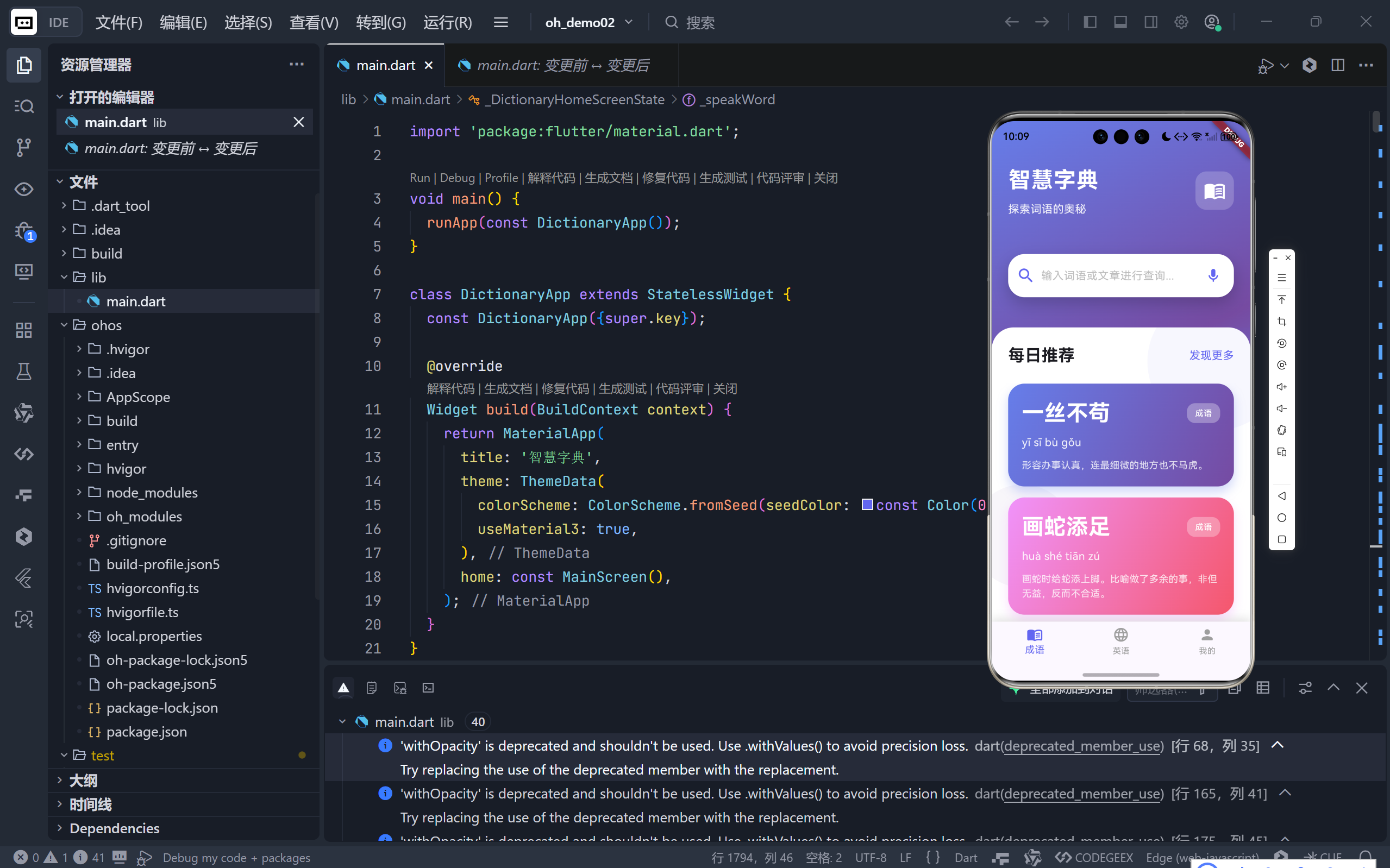
Task: Open the oh_demo02 project dropdown
Action: click(588, 22)
